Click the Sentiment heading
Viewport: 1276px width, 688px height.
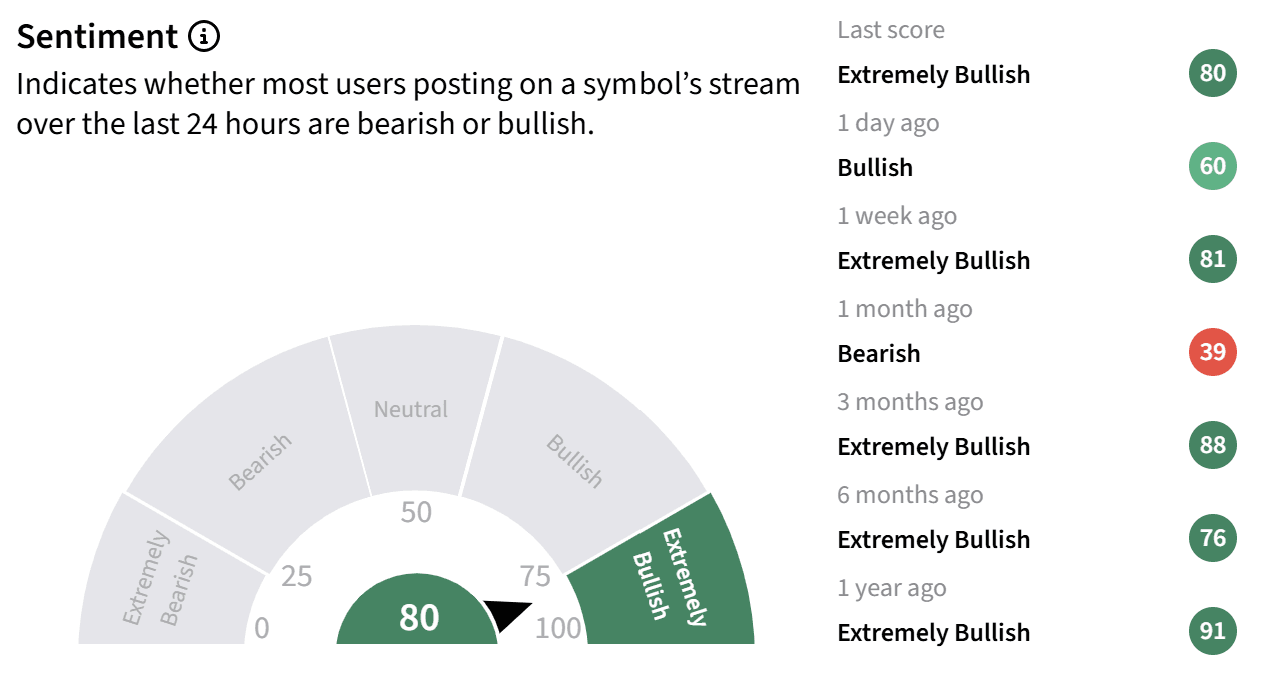point(97,37)
